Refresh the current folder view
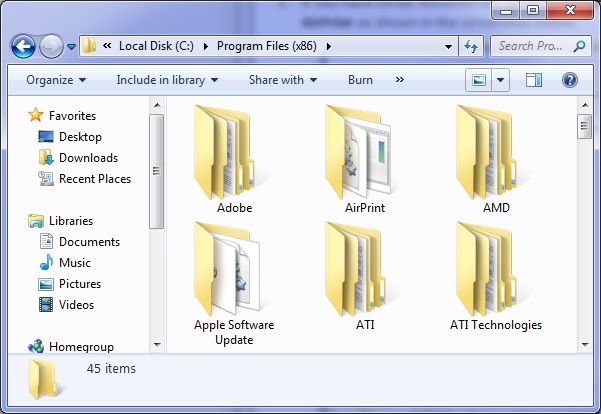 (x=471, y=46)
